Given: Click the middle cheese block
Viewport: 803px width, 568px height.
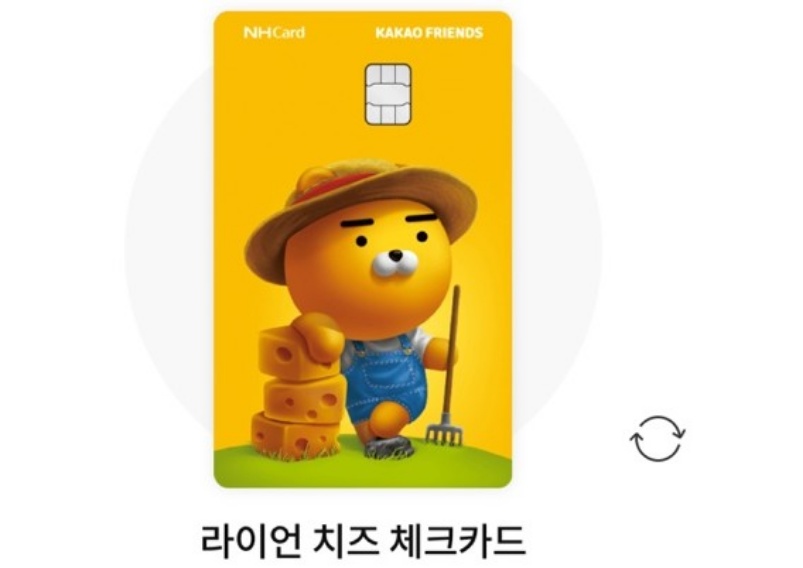Looking at the screenshot, I should tap(302, 399).
